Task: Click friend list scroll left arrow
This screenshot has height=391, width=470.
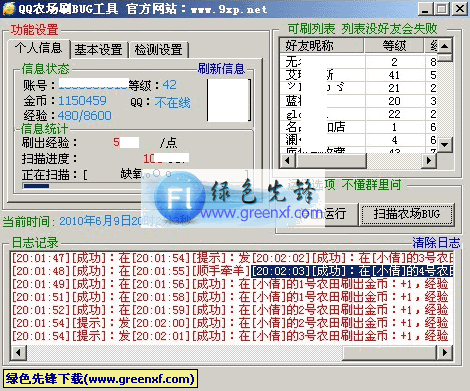Action: [x=288, y=161]
